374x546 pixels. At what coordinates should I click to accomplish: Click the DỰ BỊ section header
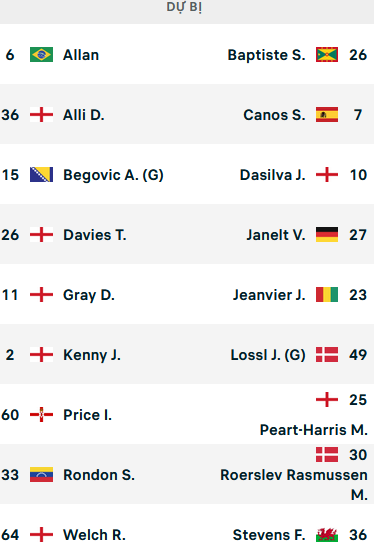(184, 7)
